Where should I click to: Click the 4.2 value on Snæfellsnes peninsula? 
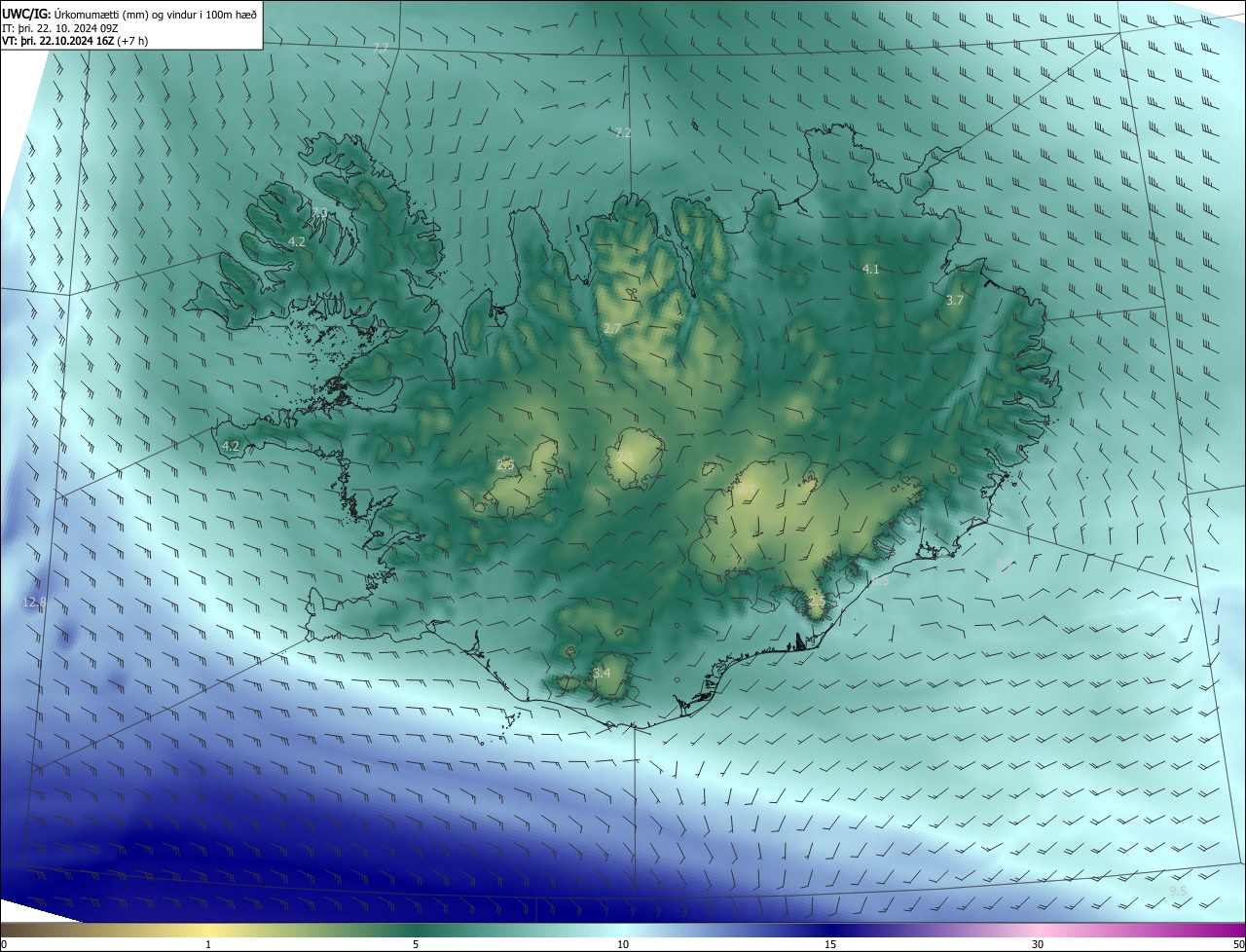click(x=231, y=446)
